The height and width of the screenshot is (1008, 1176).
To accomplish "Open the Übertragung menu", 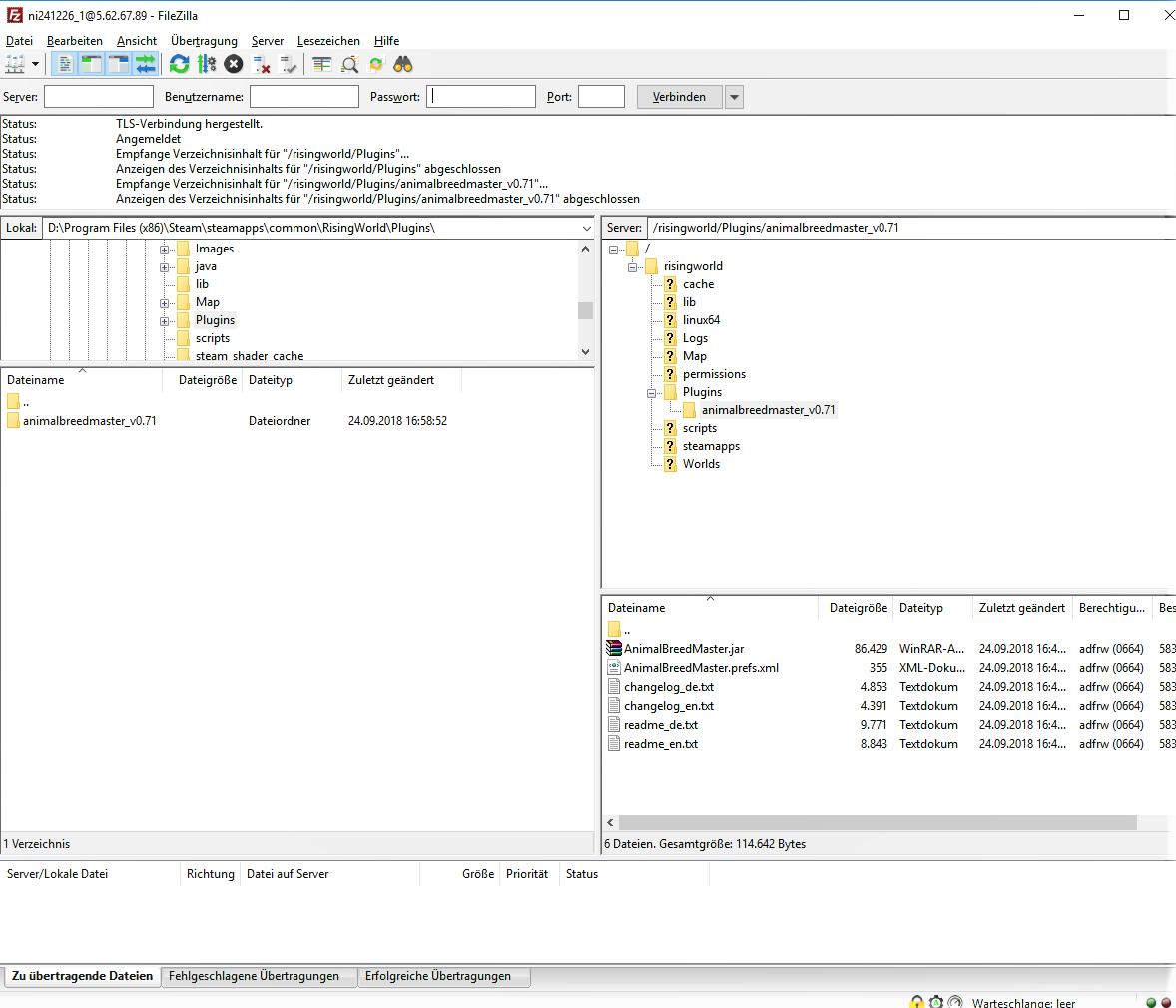I will point(204,41).
